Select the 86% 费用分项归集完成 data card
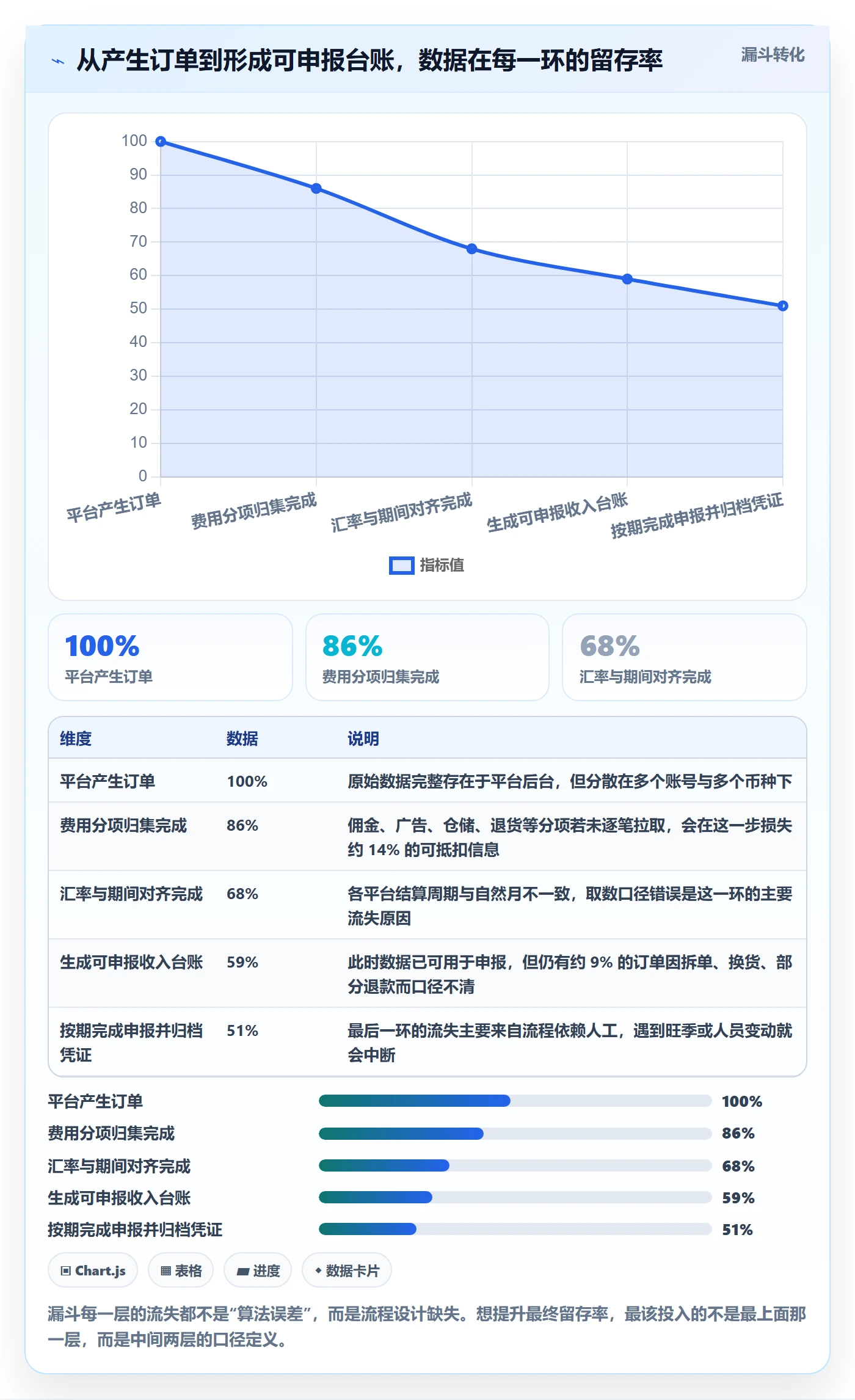This screenshot has height=1400, width=855. coord(428,657)
